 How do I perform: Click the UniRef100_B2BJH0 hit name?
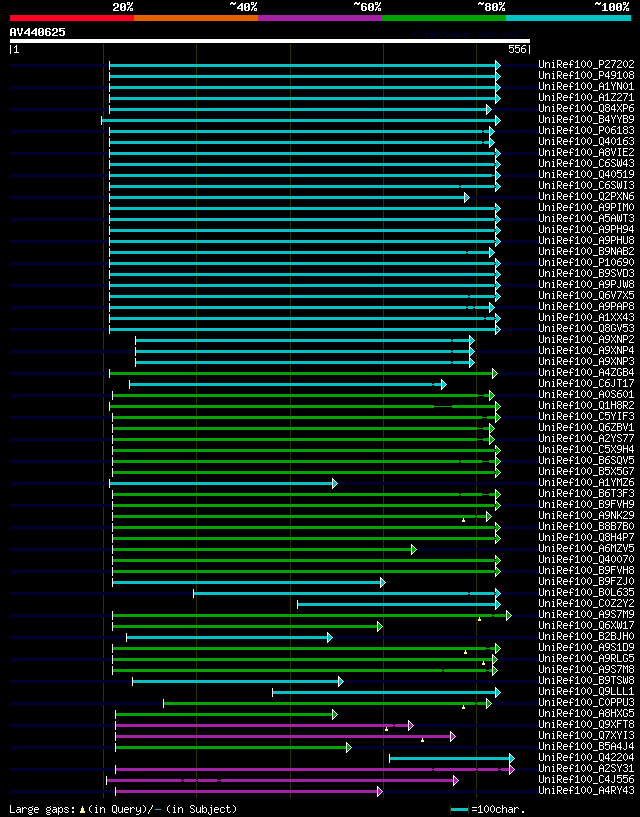coord(586,636)
